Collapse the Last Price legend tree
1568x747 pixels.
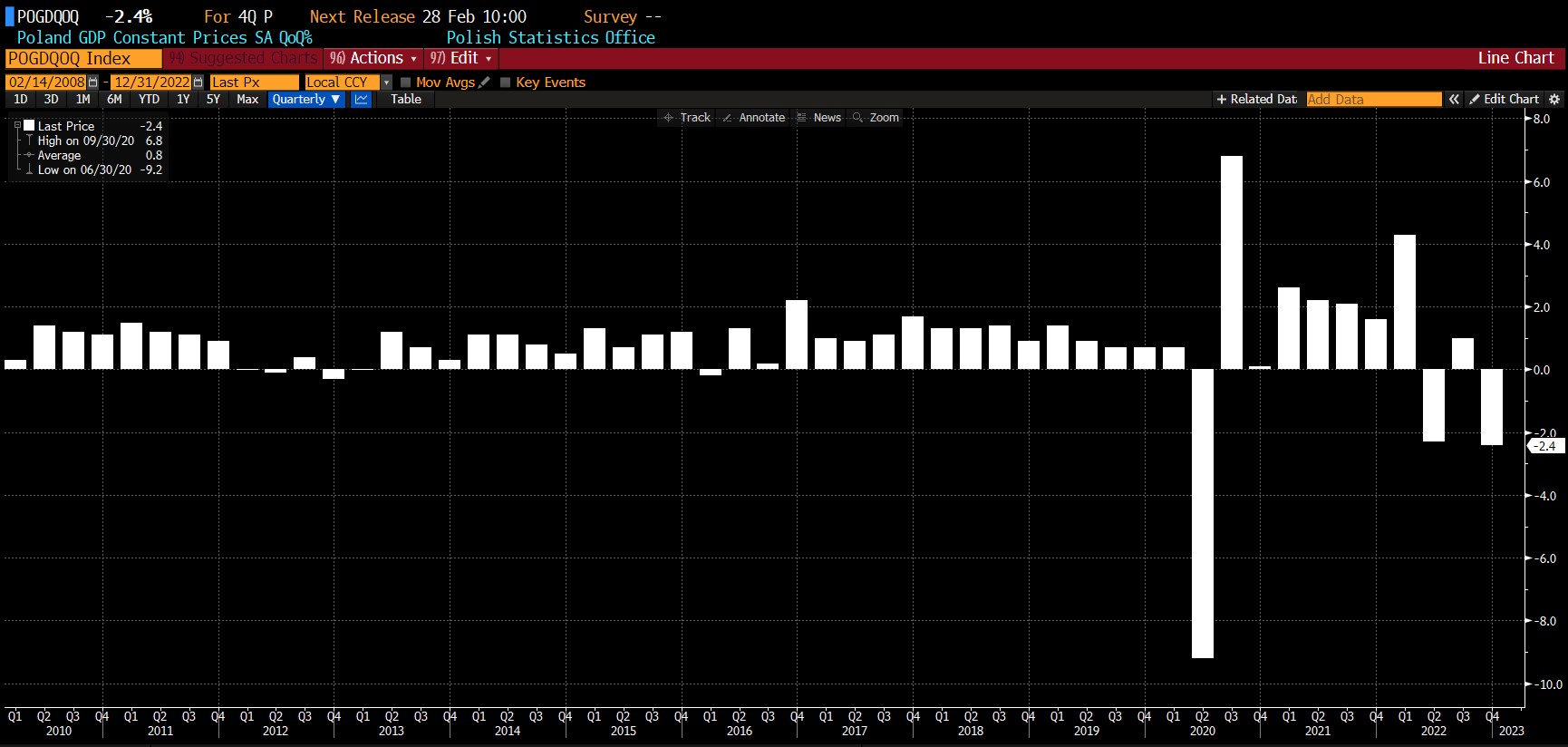coord(17,126)
